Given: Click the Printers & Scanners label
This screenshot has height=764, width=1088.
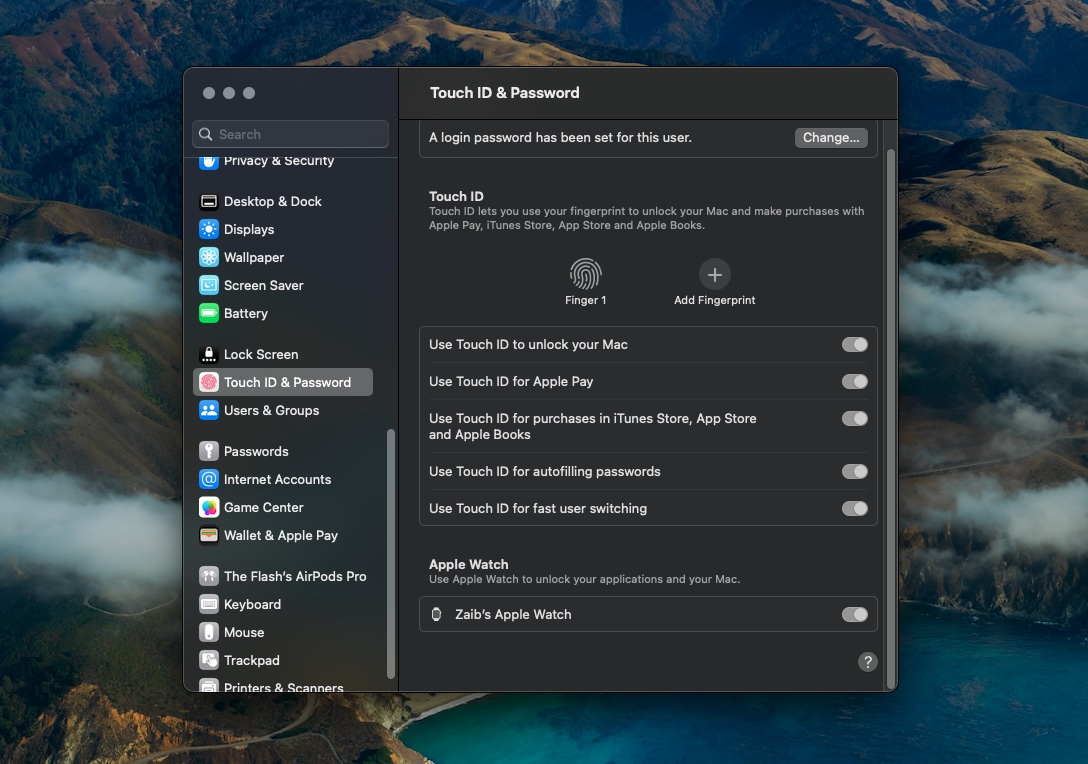Looking at the screenshot, I should pos(284,687).
